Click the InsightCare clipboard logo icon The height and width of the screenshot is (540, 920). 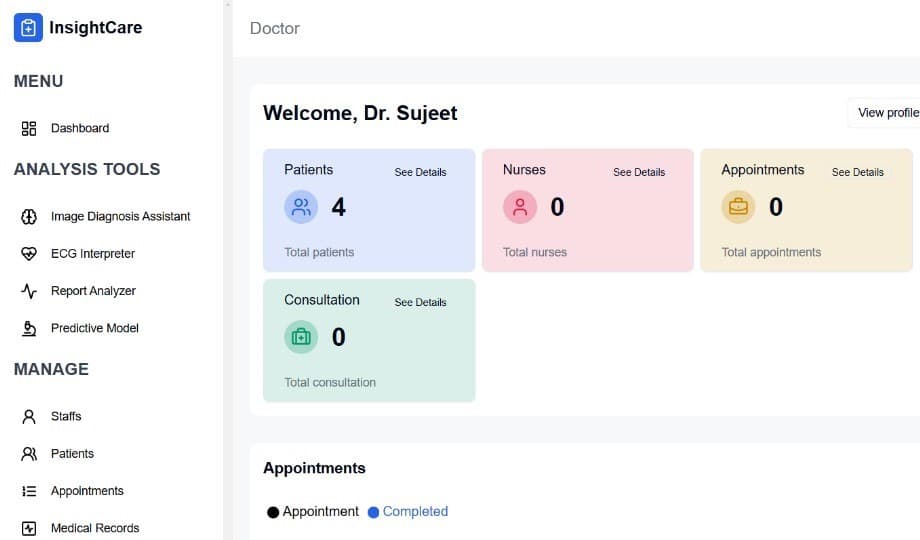28,28
